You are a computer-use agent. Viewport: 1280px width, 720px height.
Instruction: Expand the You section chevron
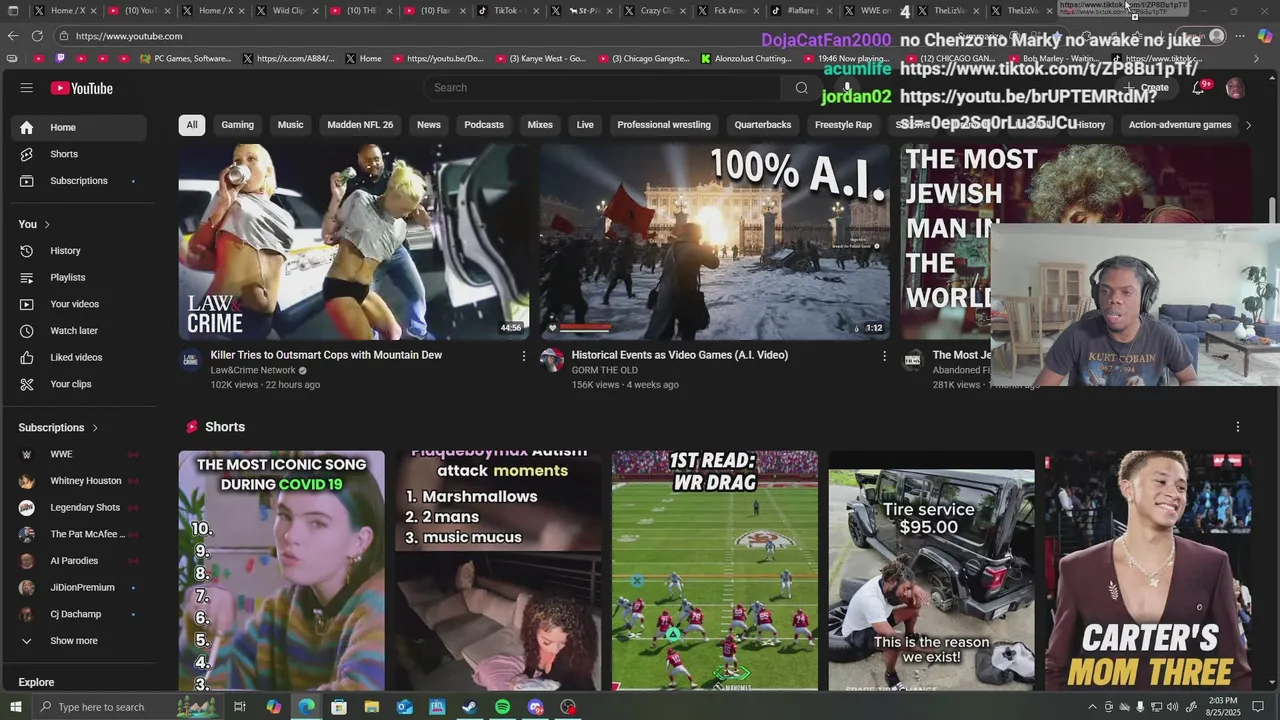tap(47, 224)
